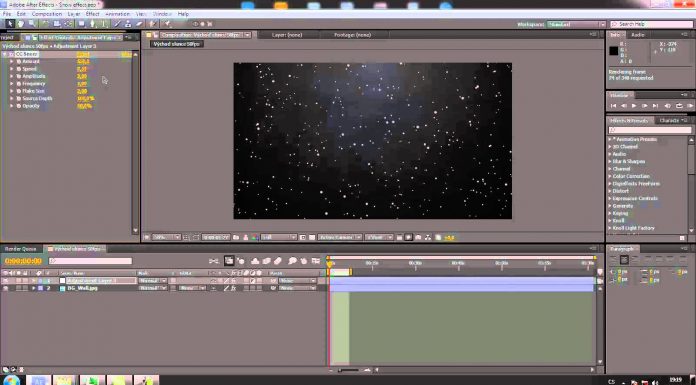Select the Pen tool
Image resolution: width=696 pixels, height=385 pixels.
(93, 24)
